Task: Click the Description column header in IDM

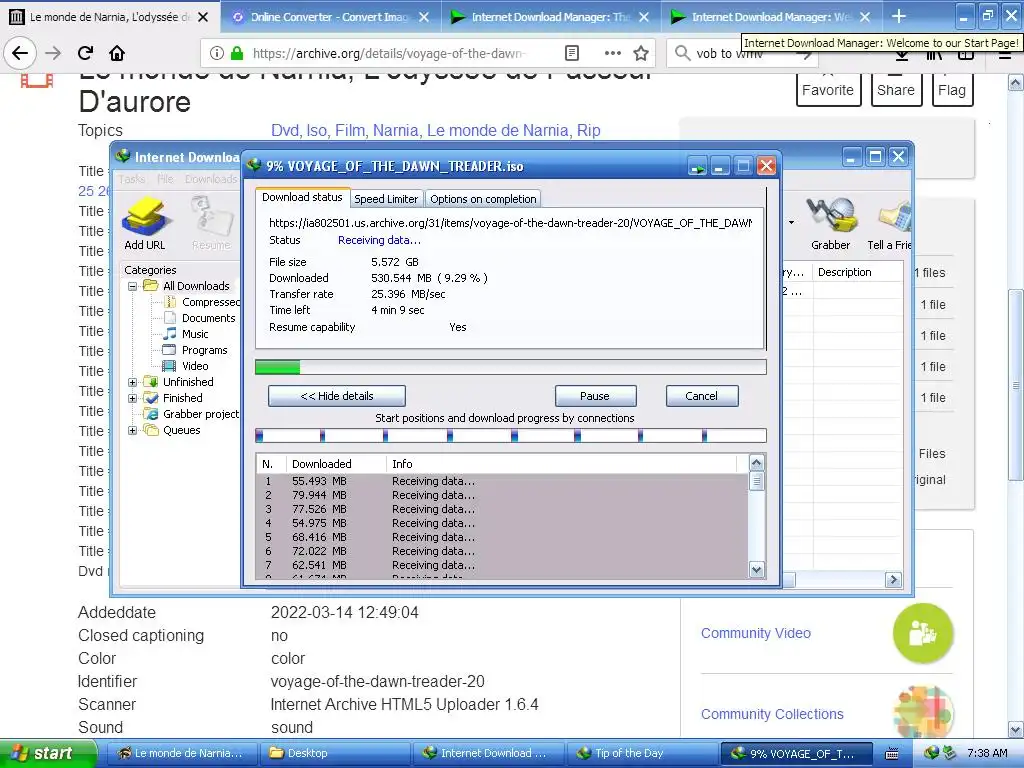Action: [x=857, y=272]
